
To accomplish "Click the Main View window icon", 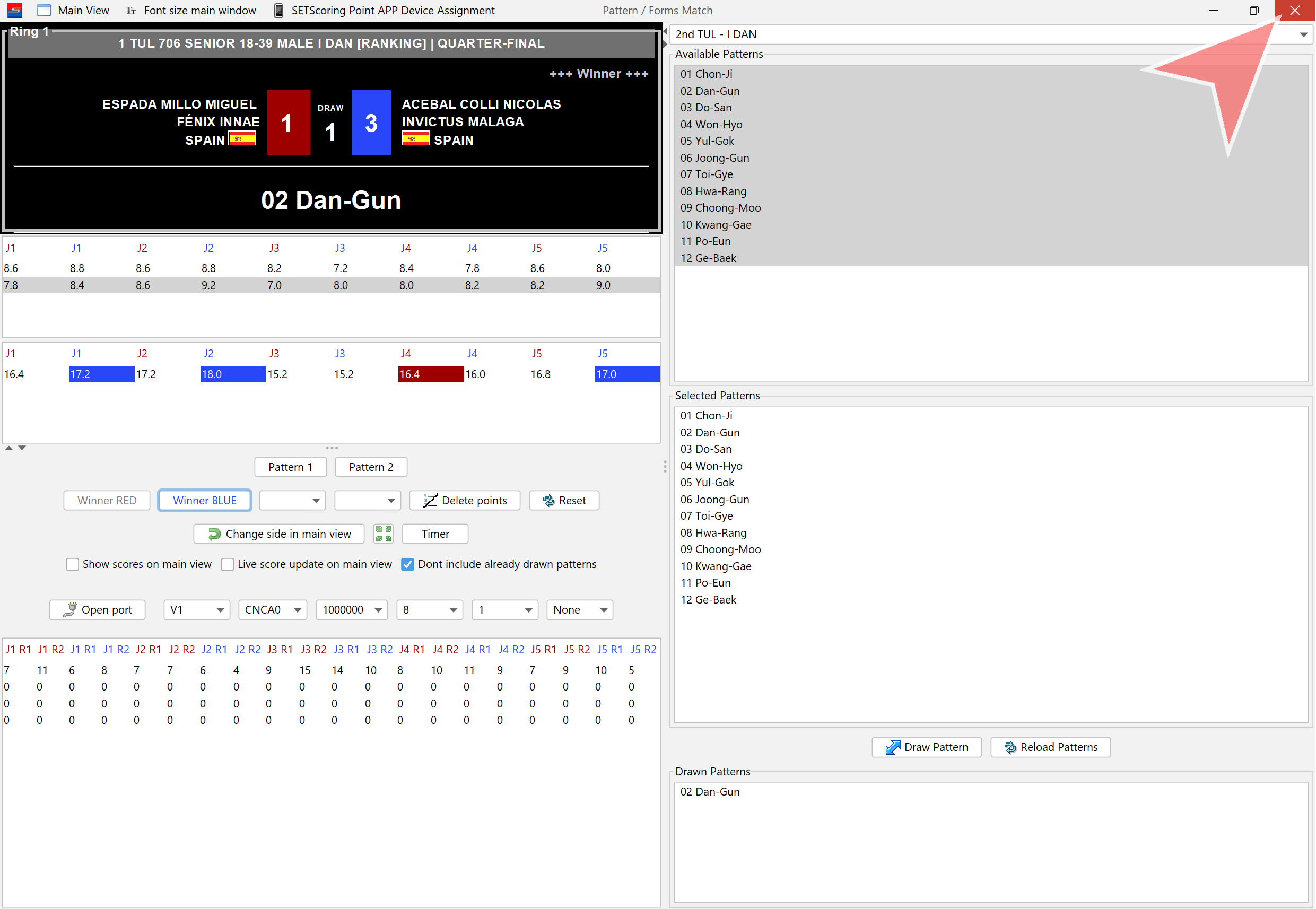I will click(44, 10).
